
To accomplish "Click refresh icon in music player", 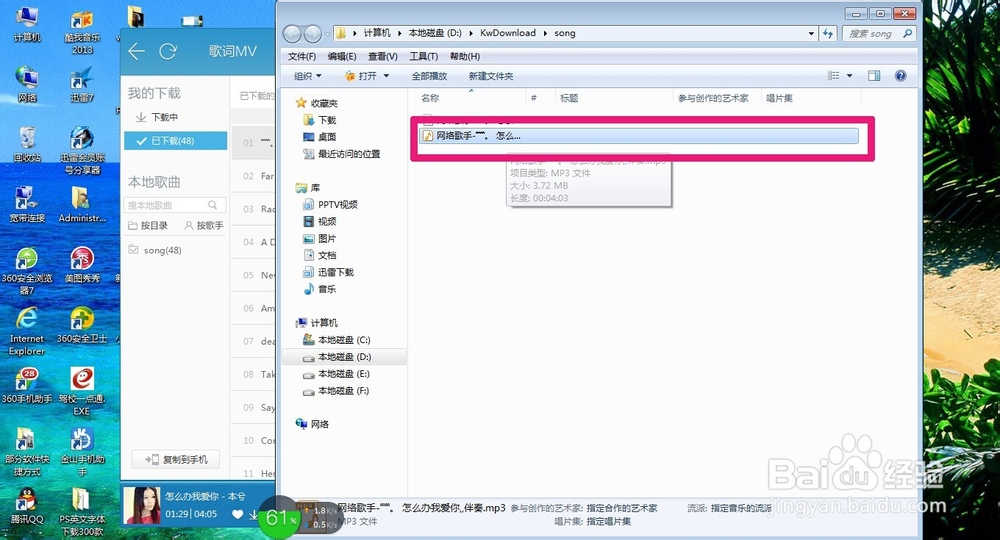I will (168, 51).
